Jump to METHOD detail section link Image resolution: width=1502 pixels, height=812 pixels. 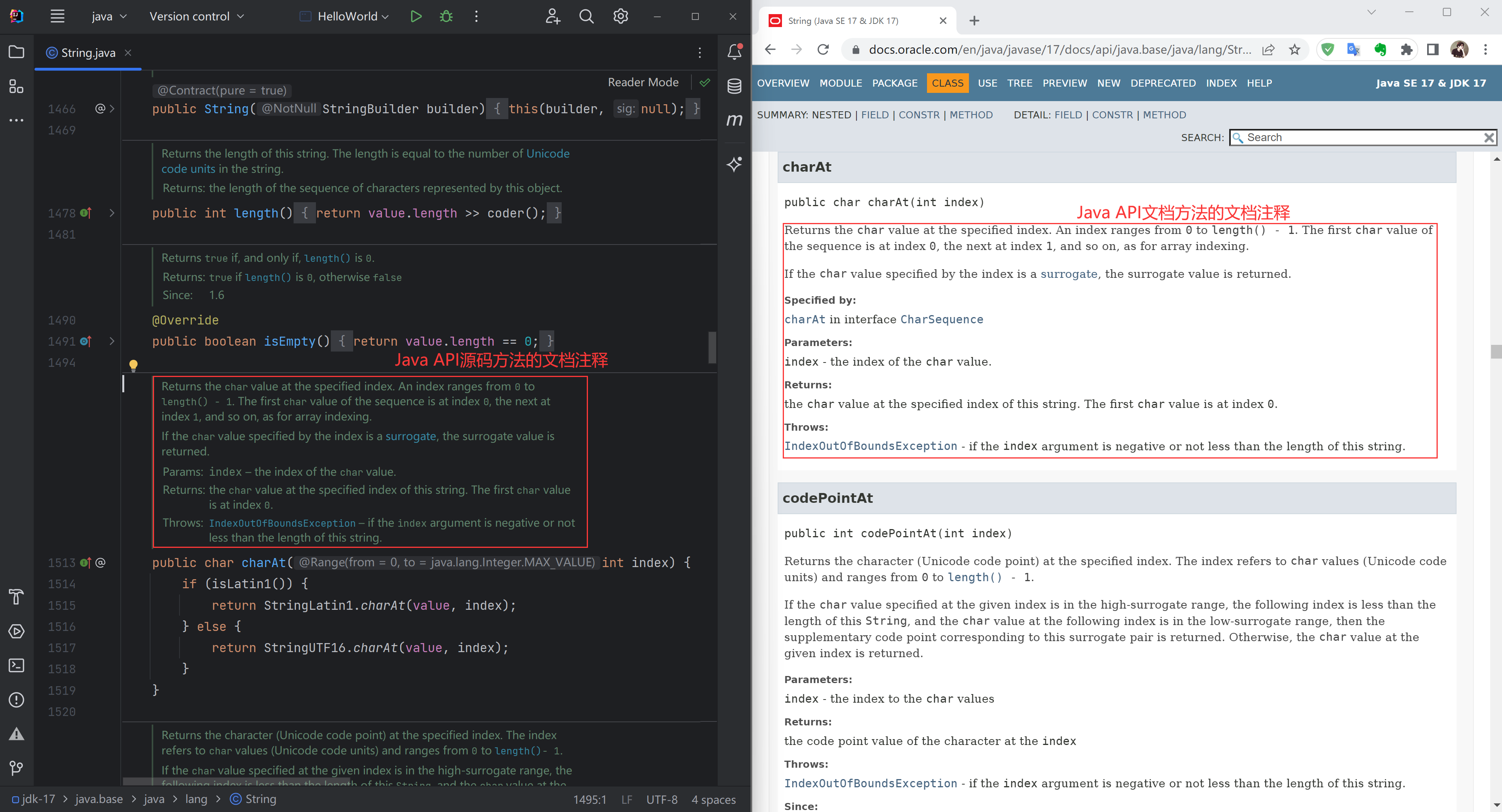(1165, 115)
